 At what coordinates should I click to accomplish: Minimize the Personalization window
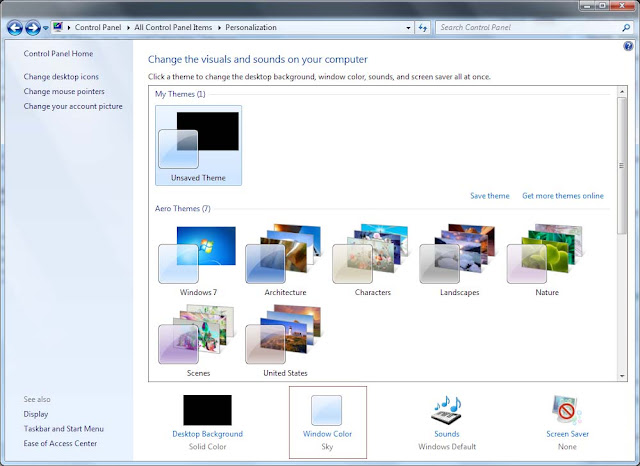point(587,5)
